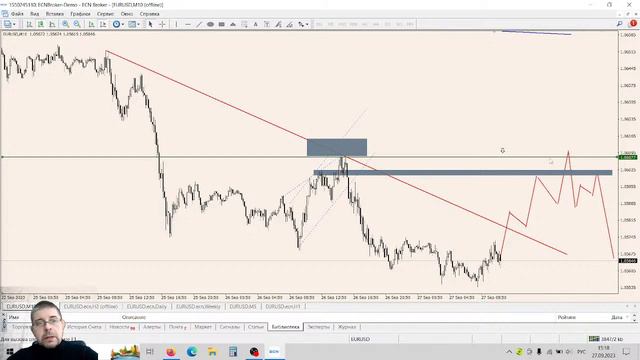Open the Файл menu
The width and height of the screenshot is (640, 360).
click(17, 14)
